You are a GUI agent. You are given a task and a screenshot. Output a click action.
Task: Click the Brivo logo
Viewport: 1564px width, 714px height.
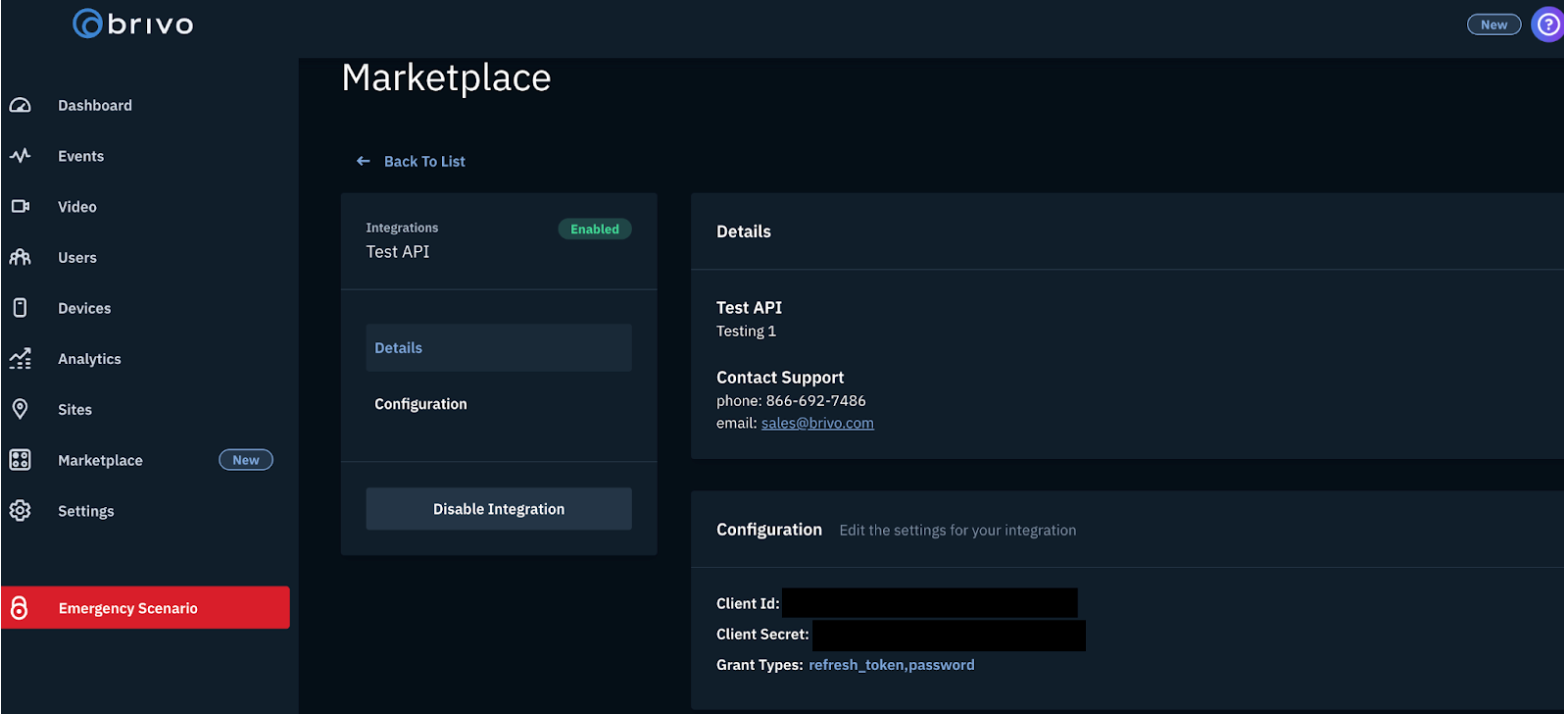pos(133,24)
